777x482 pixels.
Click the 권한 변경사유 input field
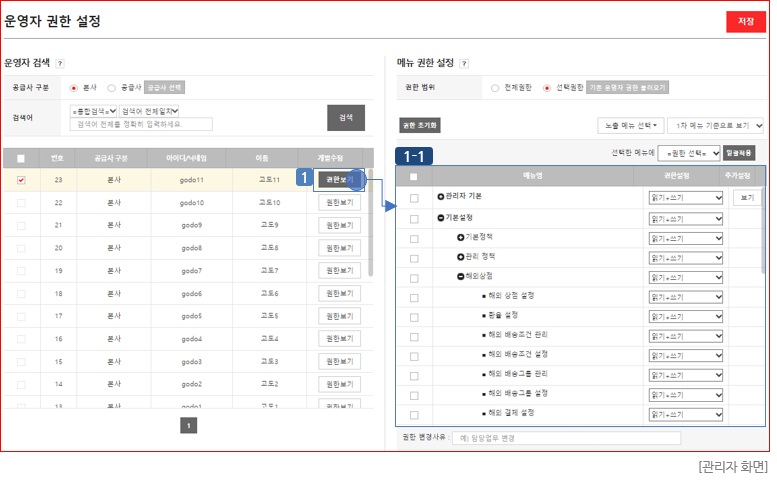566,438
